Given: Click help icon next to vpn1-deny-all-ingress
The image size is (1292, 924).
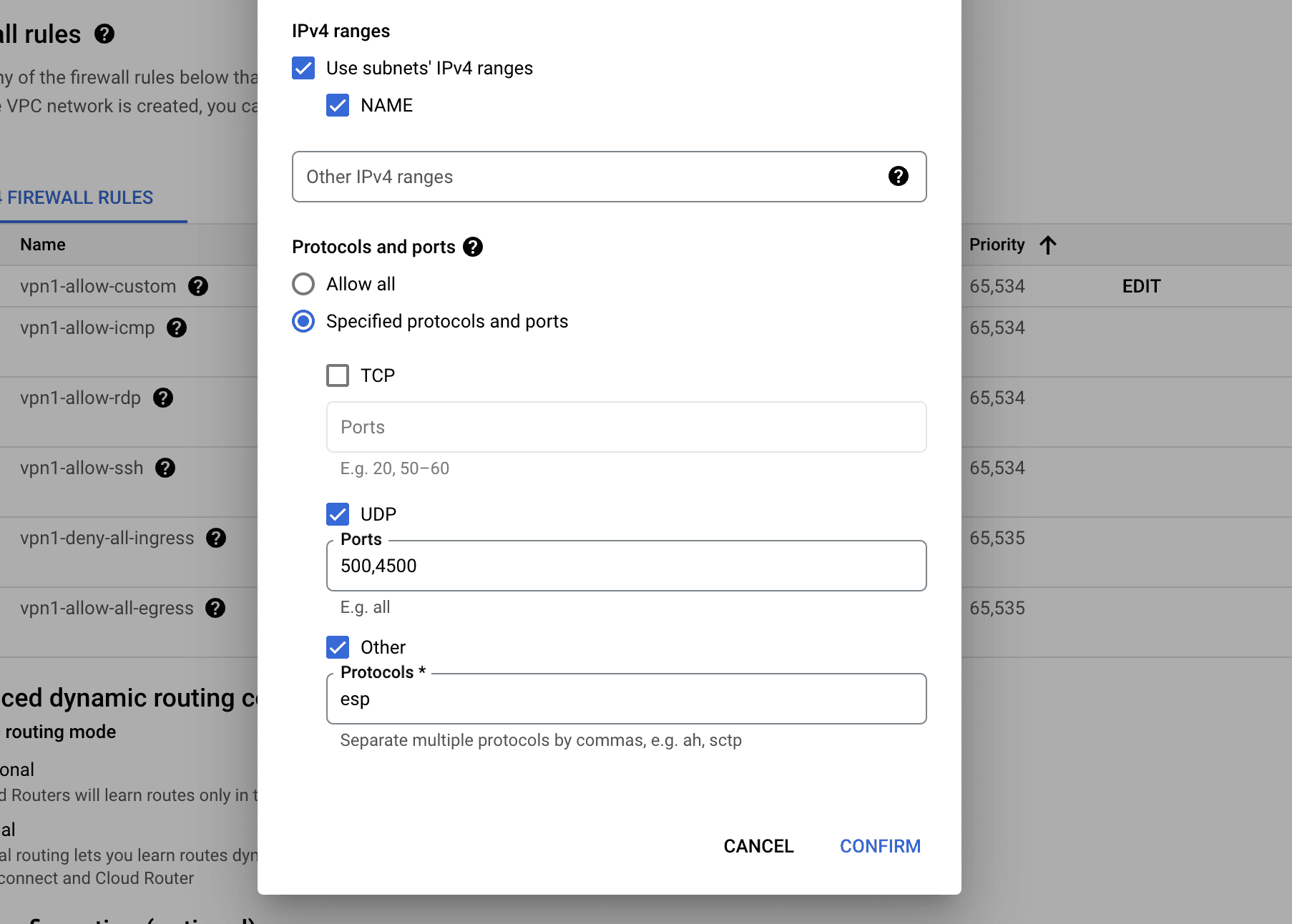Looking at the screenshot, I should click(216, 538).
